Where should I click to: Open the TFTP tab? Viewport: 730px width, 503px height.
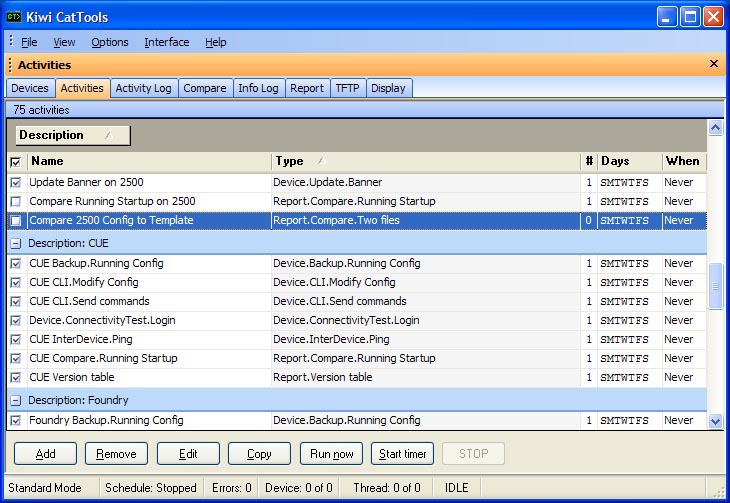pyautogui.click(x=347, y=88)
